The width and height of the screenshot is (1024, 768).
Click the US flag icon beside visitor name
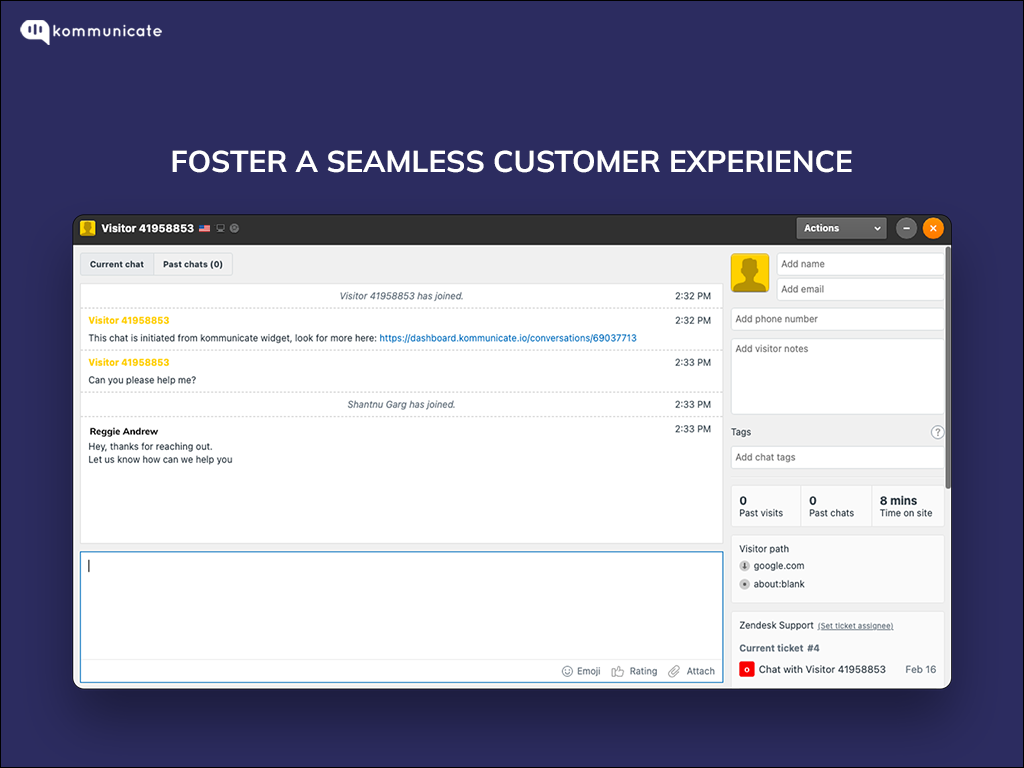click(205, 228)
